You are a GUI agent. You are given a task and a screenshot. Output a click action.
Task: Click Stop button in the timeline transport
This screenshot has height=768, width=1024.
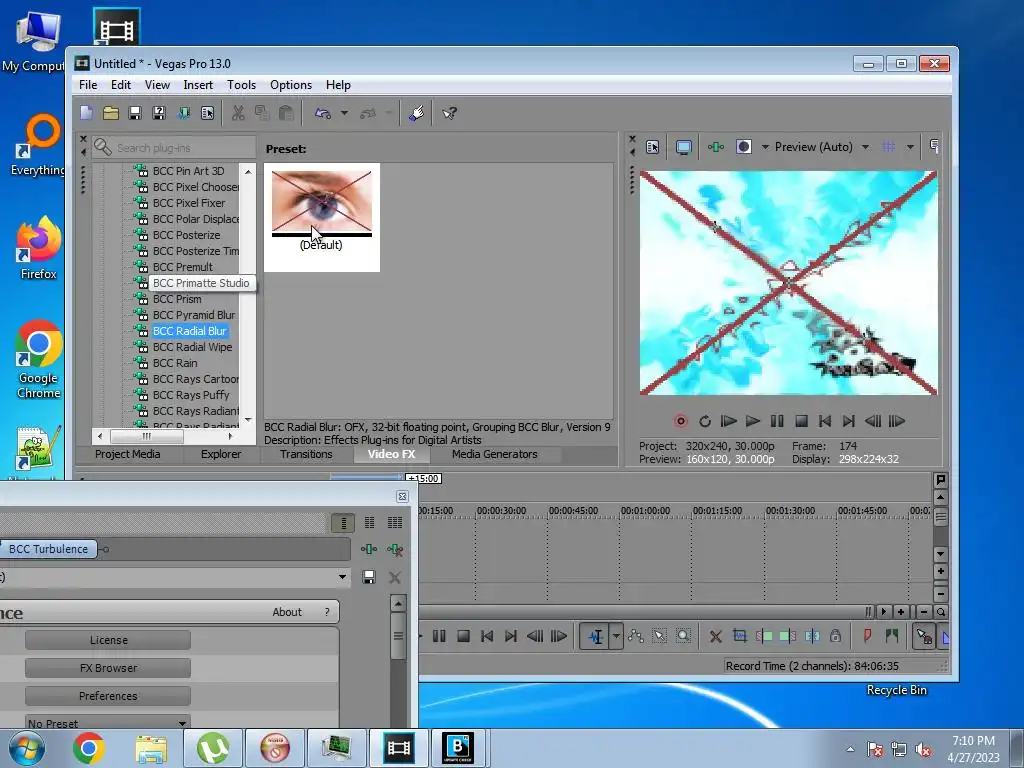point(463,636)
